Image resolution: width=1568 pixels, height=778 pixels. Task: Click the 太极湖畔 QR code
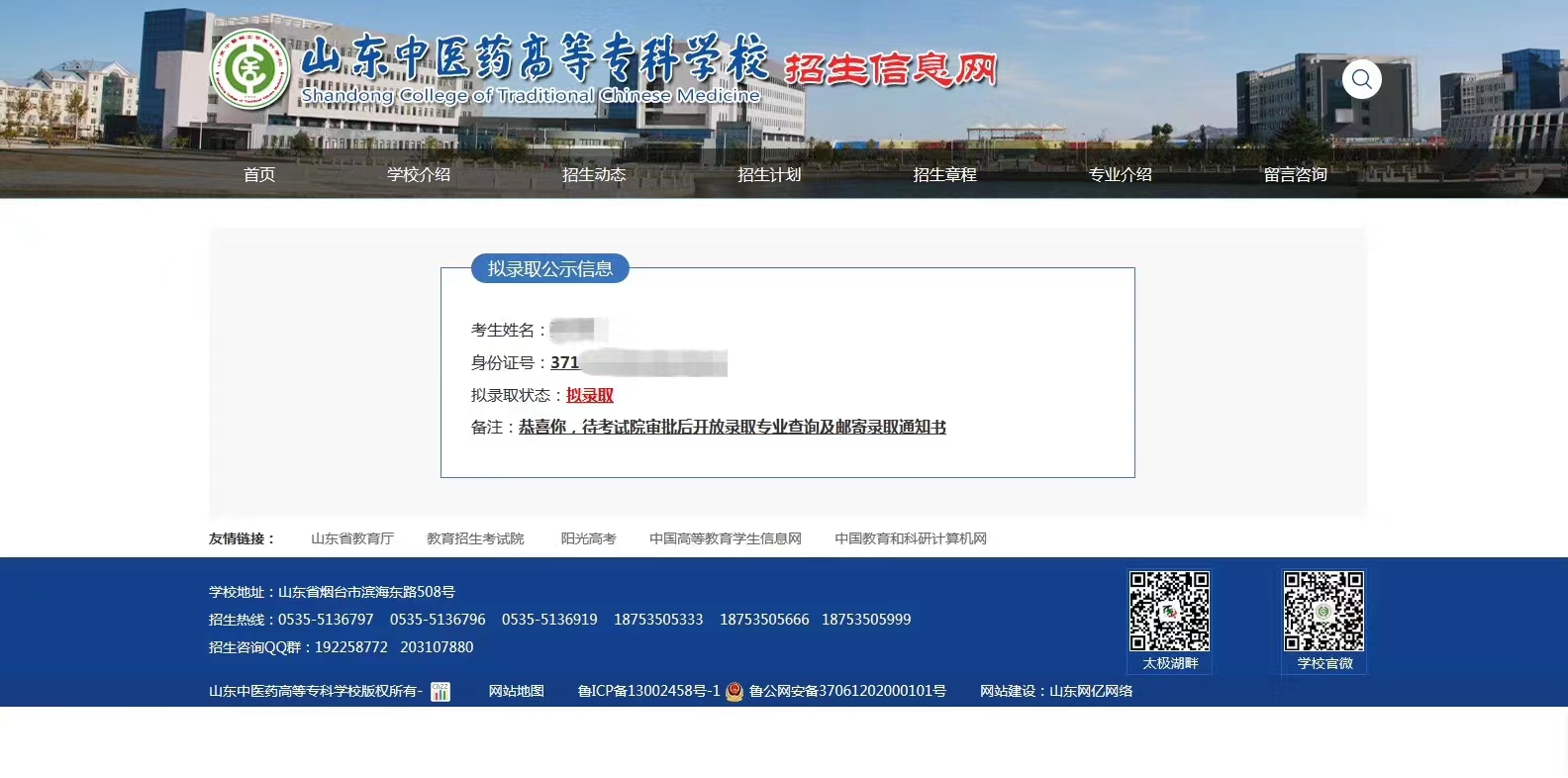(x=1170, y=612)
